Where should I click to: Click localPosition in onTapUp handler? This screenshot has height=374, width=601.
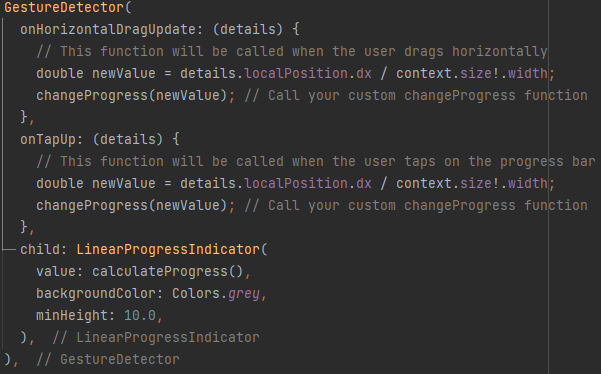click(x=296, y=184)
